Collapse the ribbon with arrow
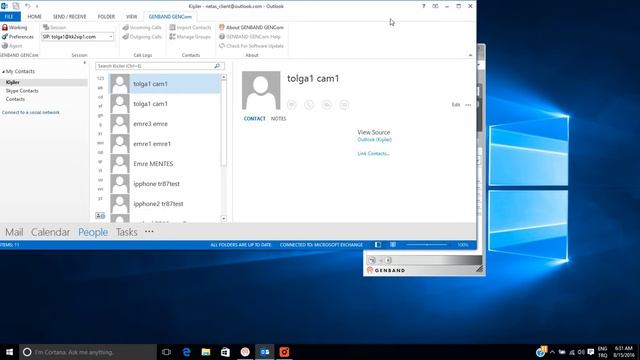The image size is (640, 360). [x=470, y=55]
